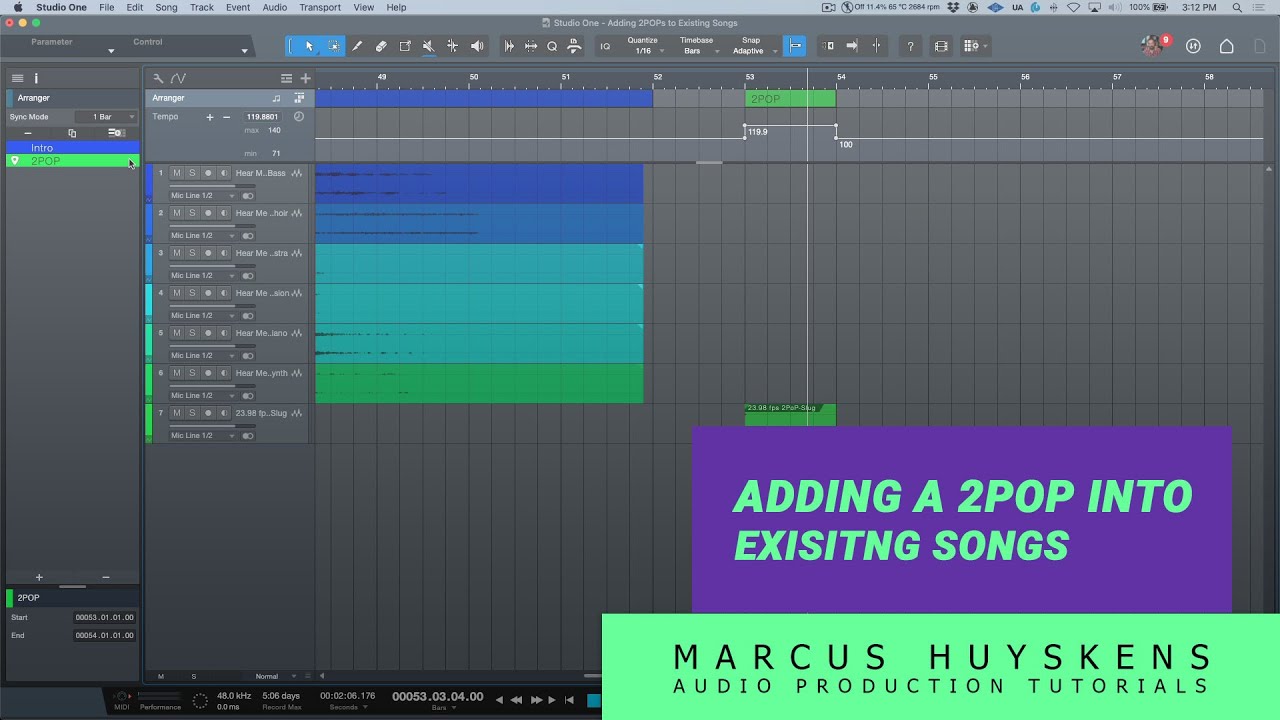Open the Parameter dropdown arrow
This screenshot has height=720, width=1280.
[x=111, y=51]
